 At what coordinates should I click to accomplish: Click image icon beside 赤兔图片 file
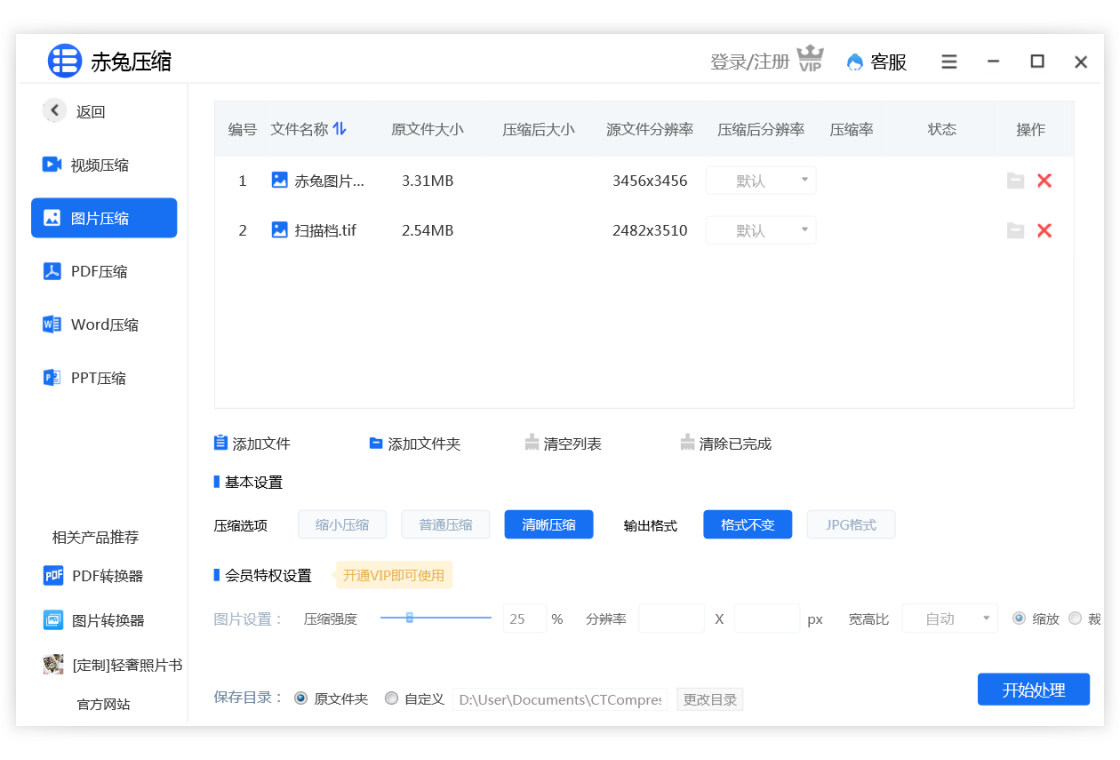(279, 180)
